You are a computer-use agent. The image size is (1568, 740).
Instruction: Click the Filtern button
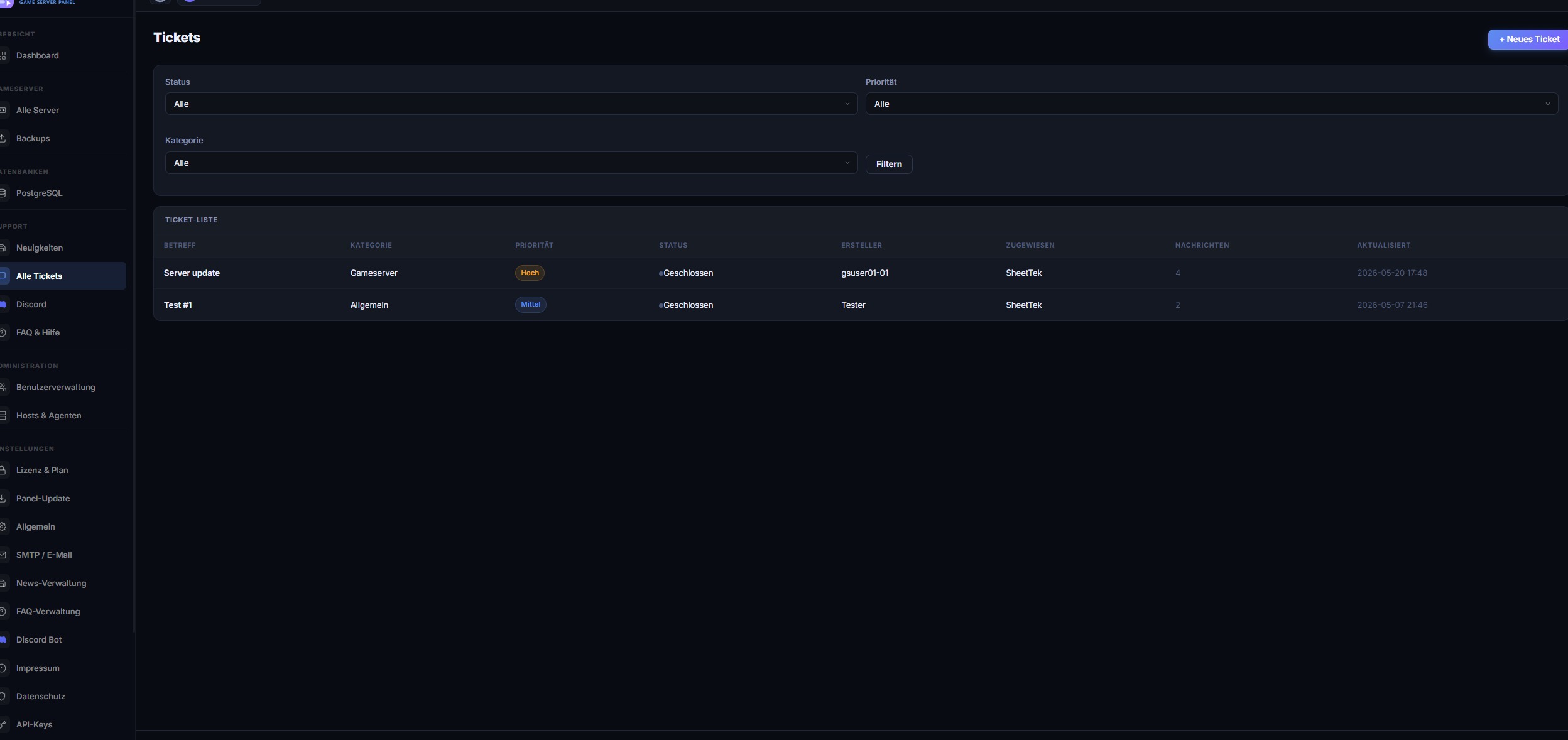pyautogui.click(x=889, y=165)
